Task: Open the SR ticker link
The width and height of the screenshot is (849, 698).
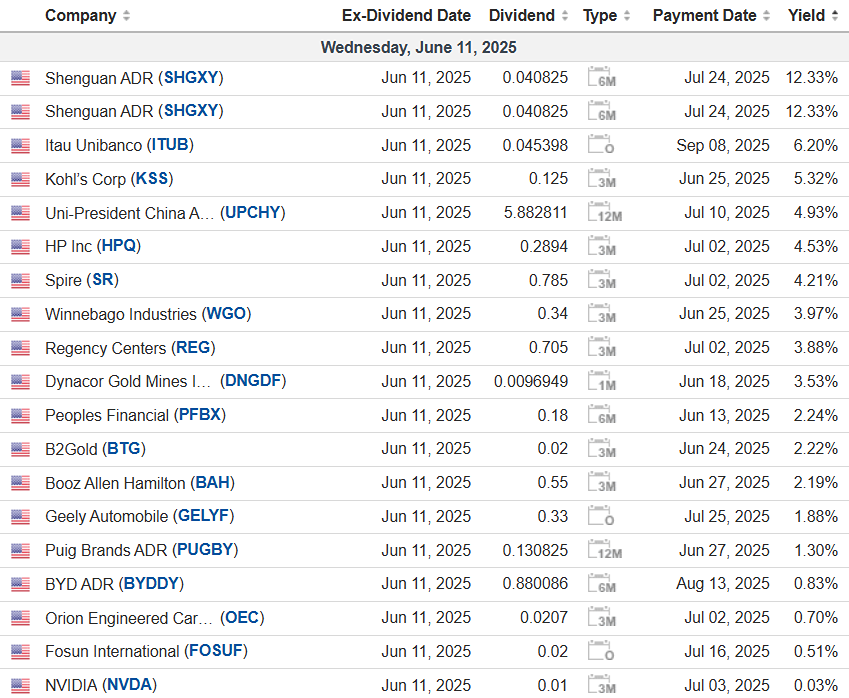Action: tap(102, 280)
